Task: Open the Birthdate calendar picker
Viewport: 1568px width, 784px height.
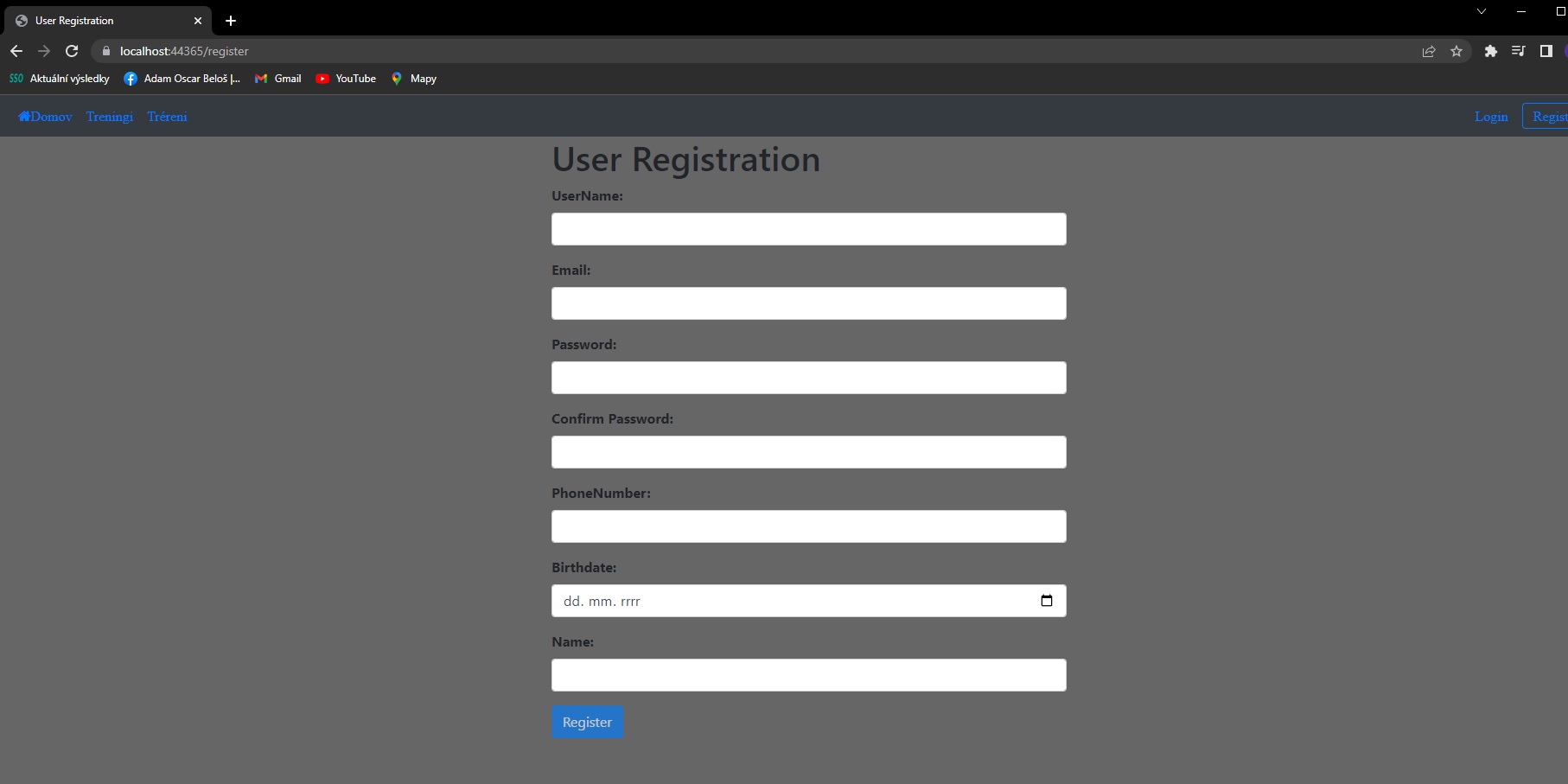Action: click(x=1046, y=600)
